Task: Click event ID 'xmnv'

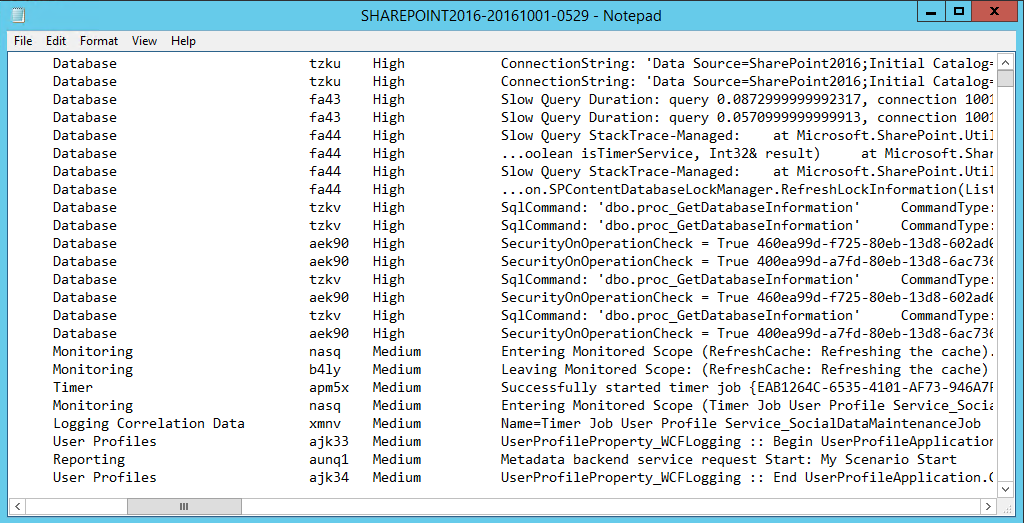Action: (325, 423)
